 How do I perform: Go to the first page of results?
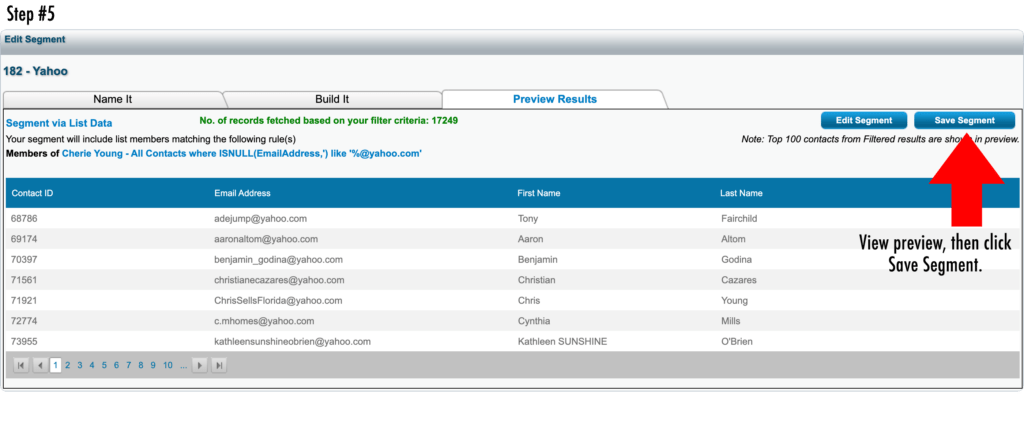coord(21,366)
